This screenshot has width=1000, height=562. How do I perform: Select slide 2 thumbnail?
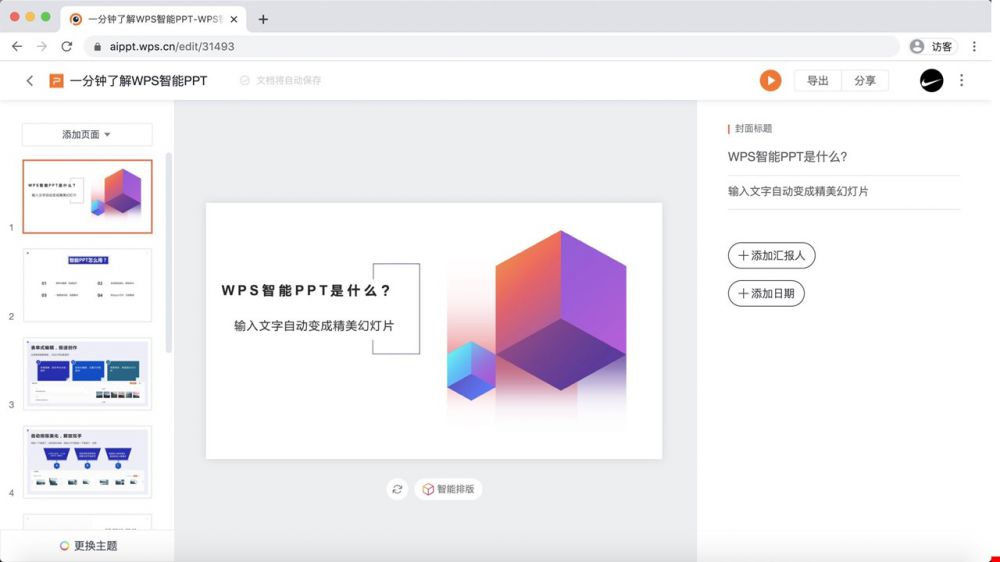87,285
